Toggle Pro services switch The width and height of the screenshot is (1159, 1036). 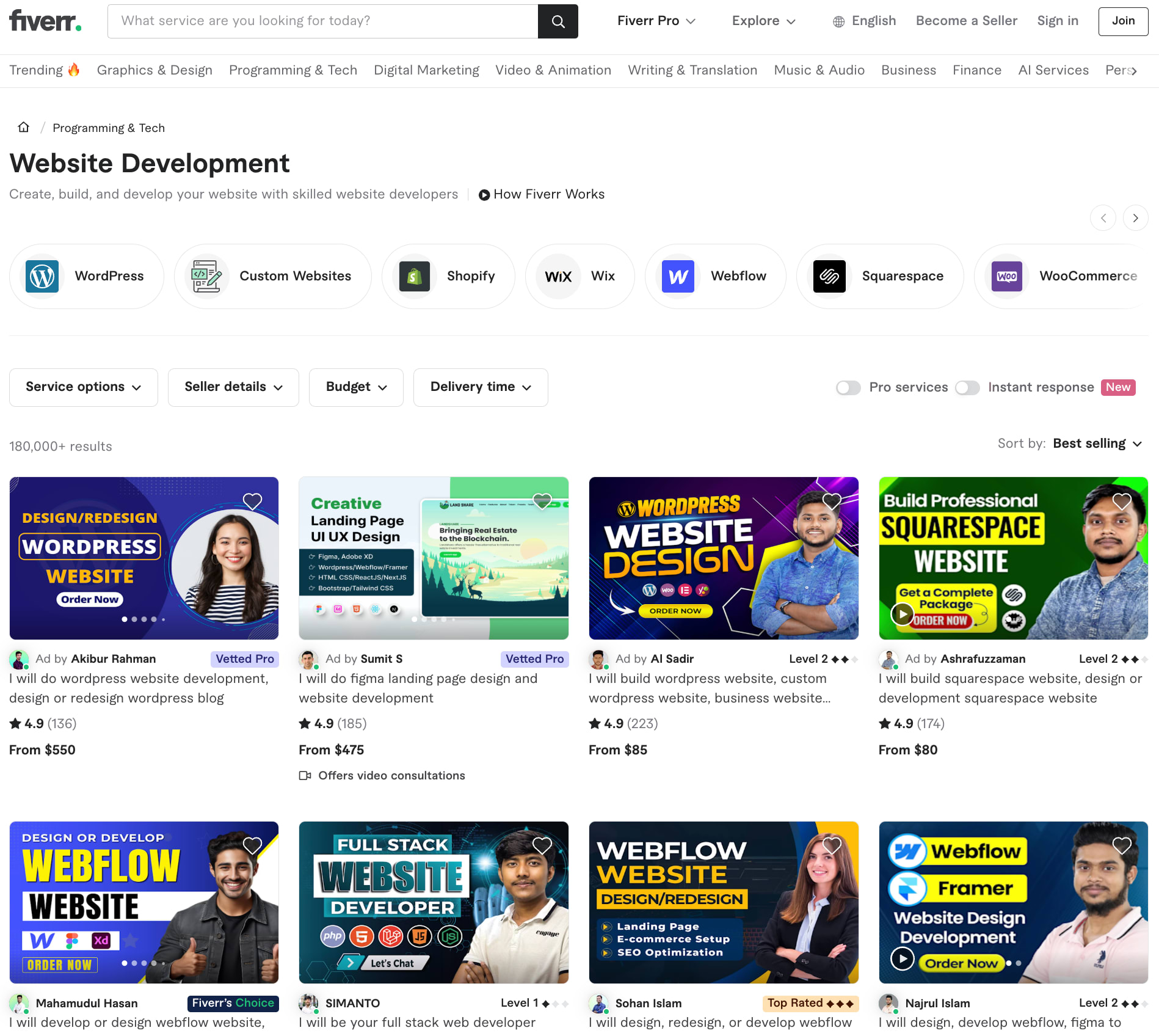coord(848,387)
